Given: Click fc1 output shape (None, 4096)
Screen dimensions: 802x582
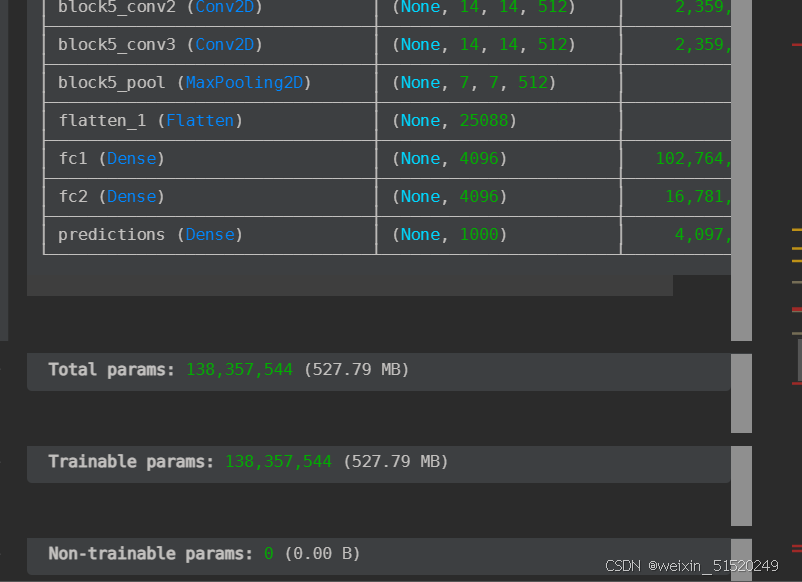Looking at the screenshot, I should 450,159.
